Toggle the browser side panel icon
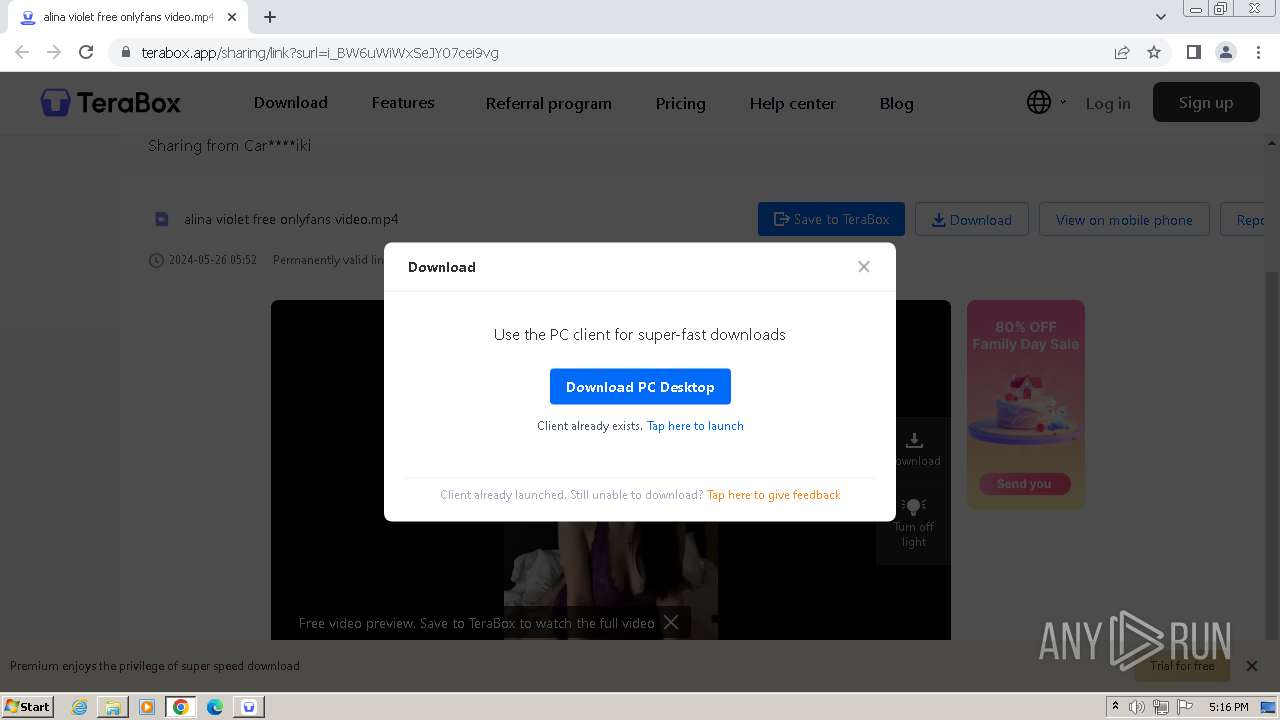Screen dimensions: 1280x720 1193,52
